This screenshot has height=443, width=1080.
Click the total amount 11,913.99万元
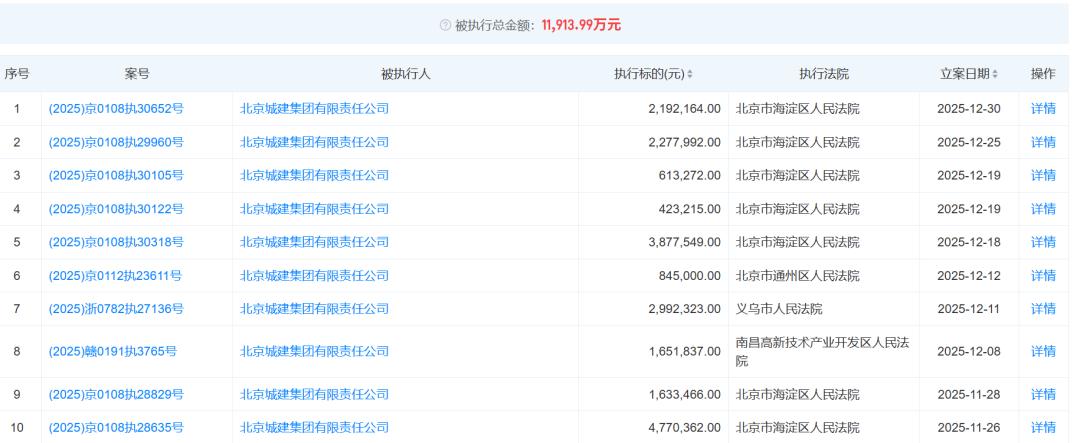click(581, 25)
